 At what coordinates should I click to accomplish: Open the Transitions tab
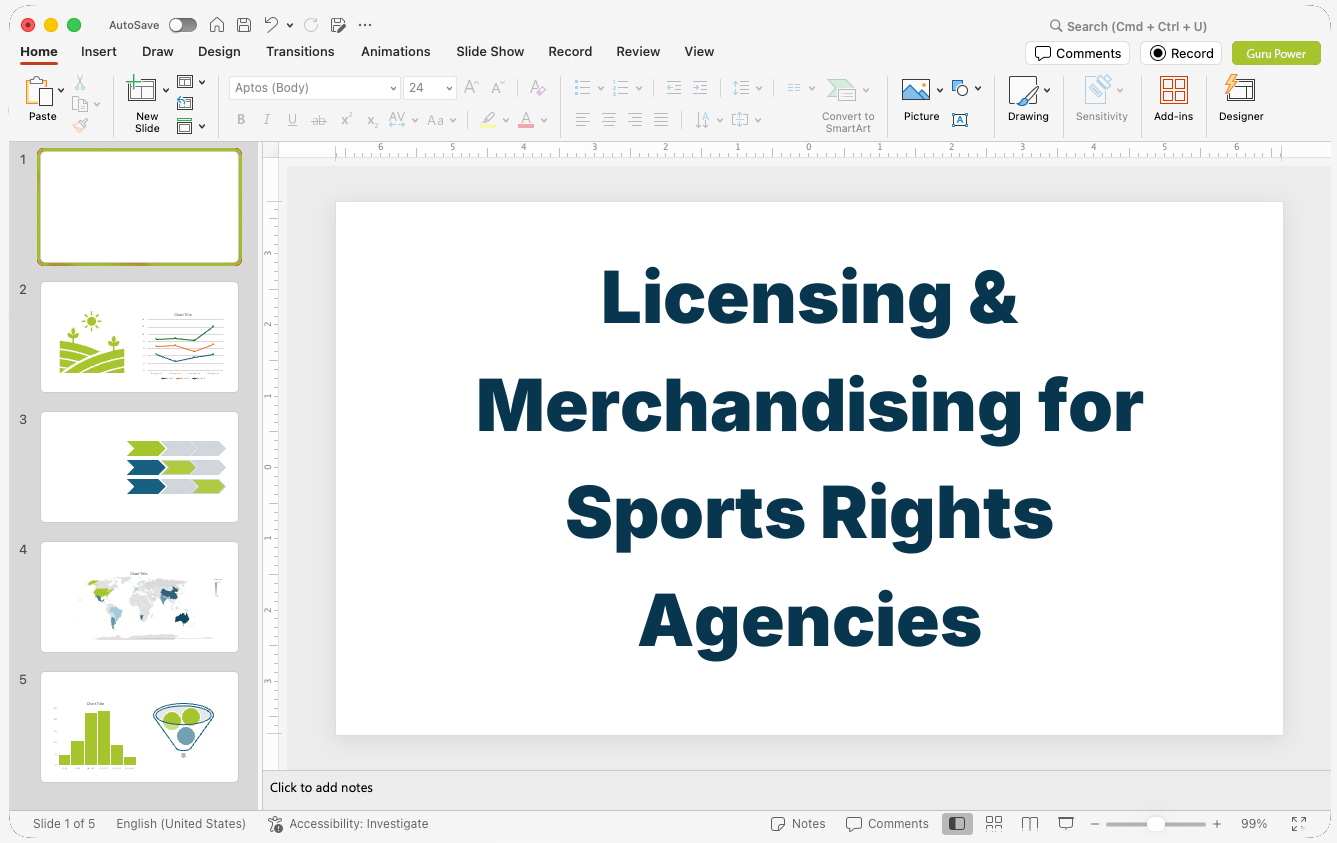[x=300, y=51]
